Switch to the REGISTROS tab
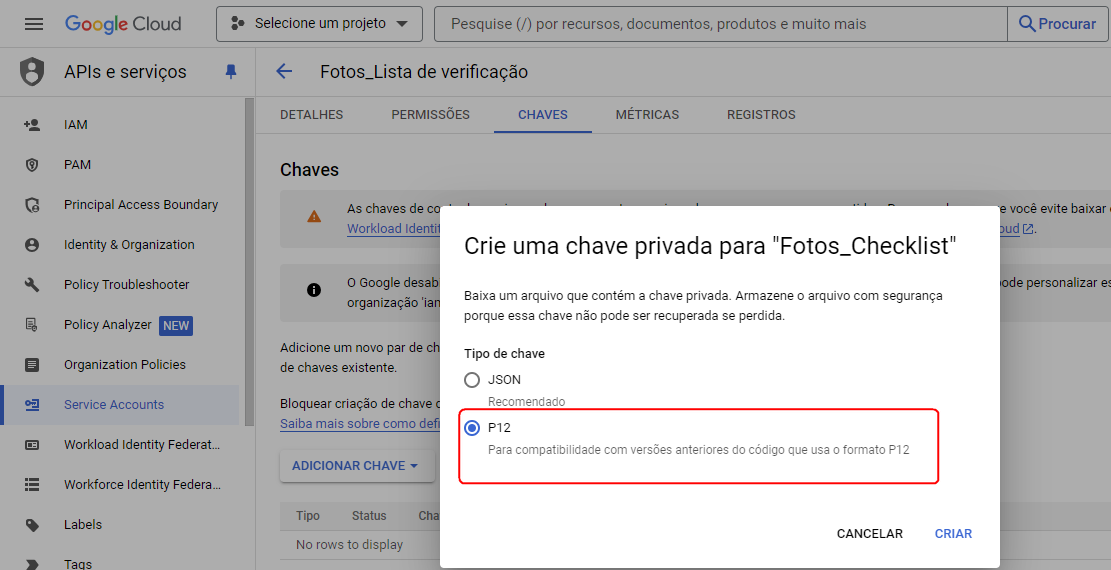This screenshot has height=570, width=1111. (x=761, y=115)
